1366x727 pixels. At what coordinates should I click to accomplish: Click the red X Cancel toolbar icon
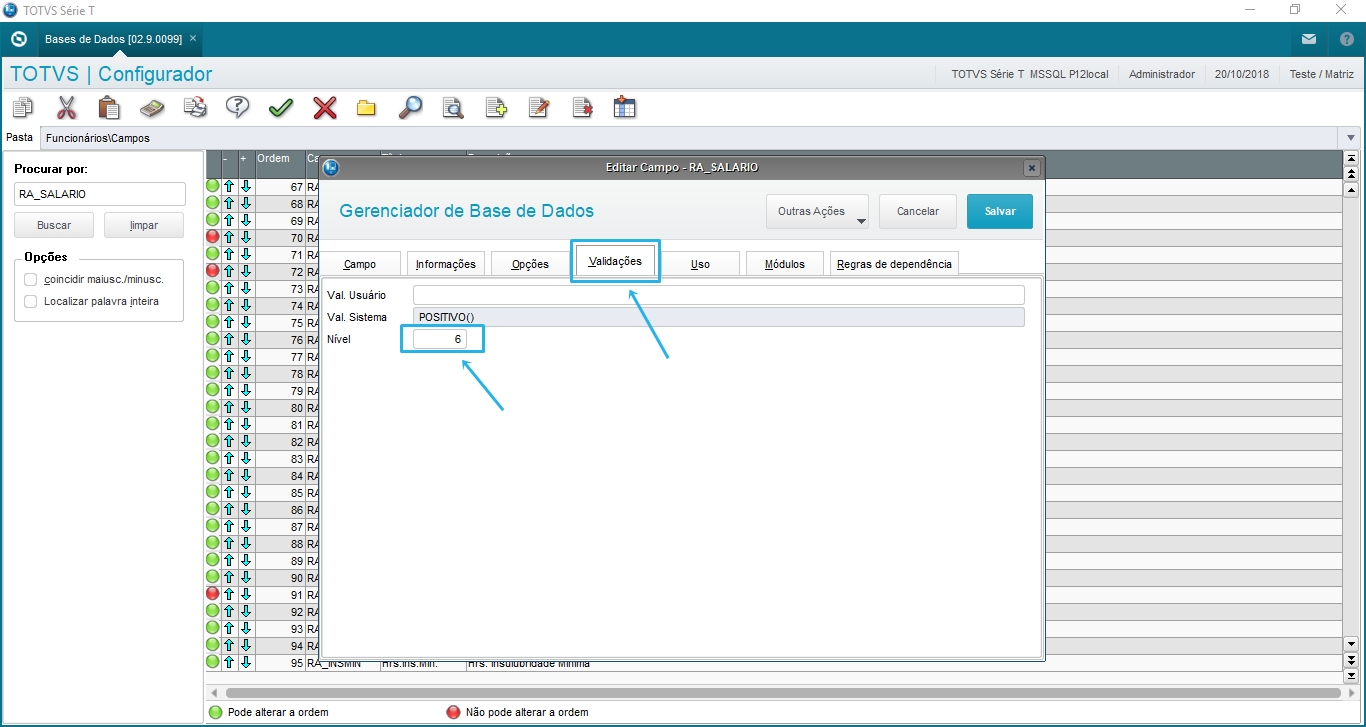pyautogui.click(x=324, y=107)
